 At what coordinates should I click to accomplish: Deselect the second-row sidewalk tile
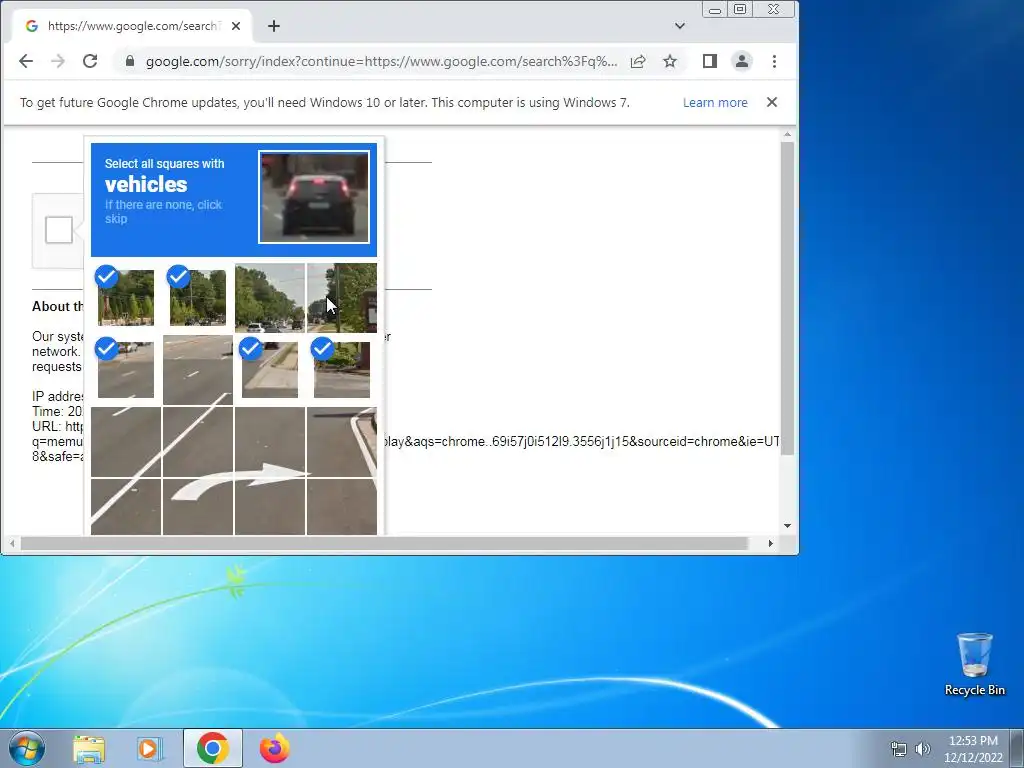(x=270, y=370)
